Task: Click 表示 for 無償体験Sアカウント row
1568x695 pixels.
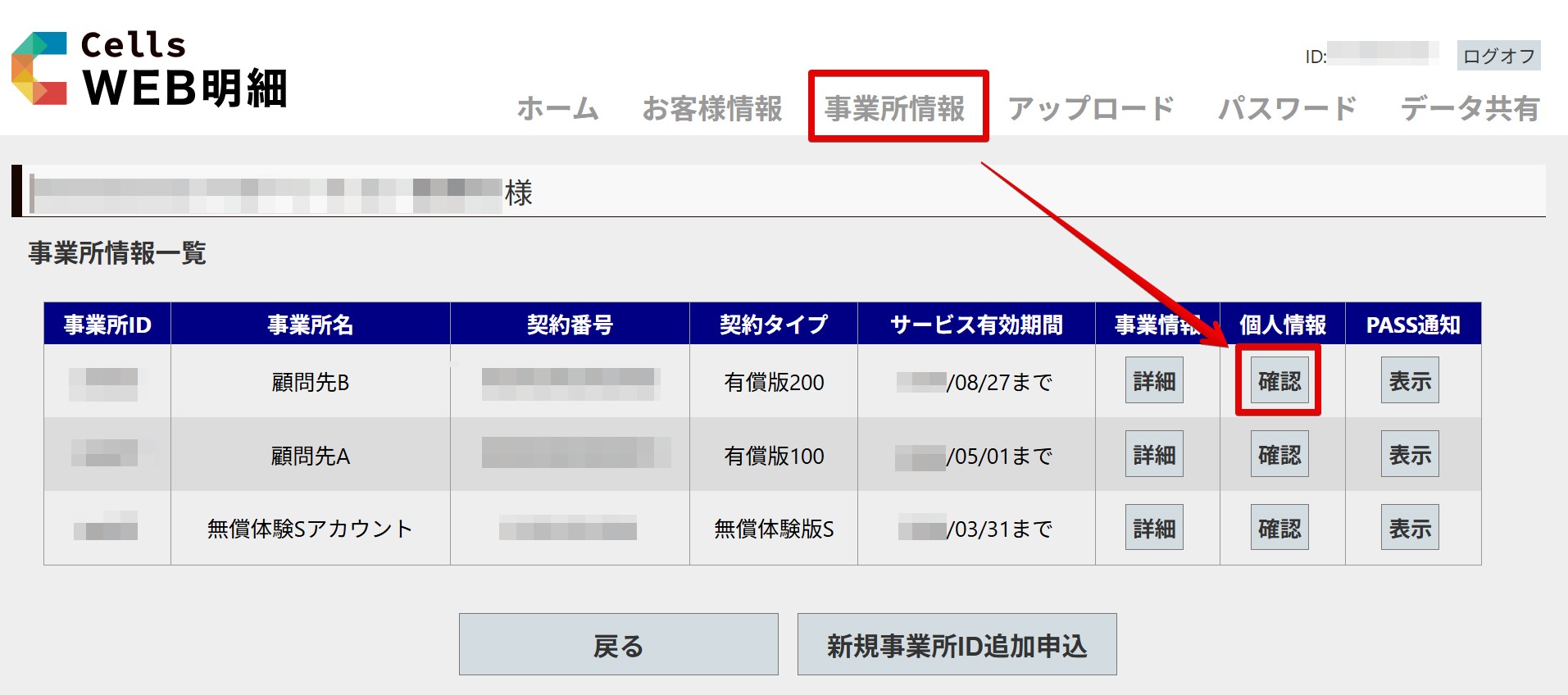Action: [1409, 527]
